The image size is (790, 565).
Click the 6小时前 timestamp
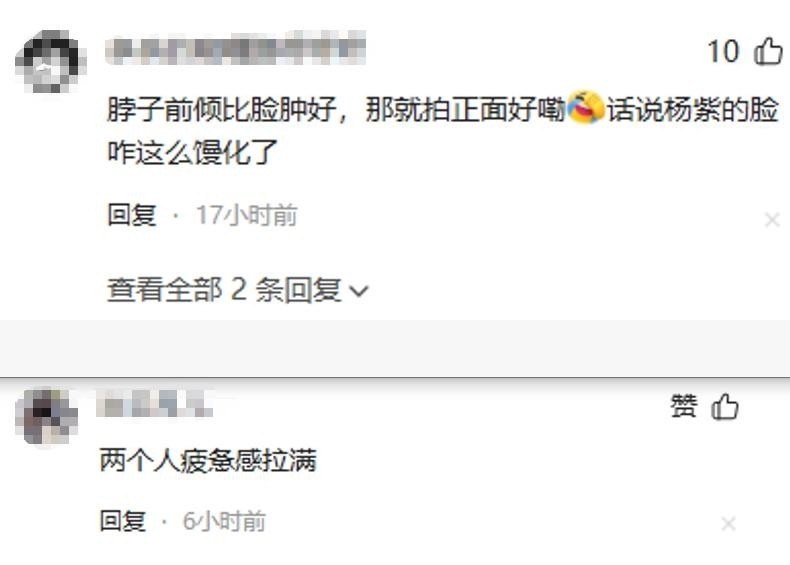[x=224, y=521]
